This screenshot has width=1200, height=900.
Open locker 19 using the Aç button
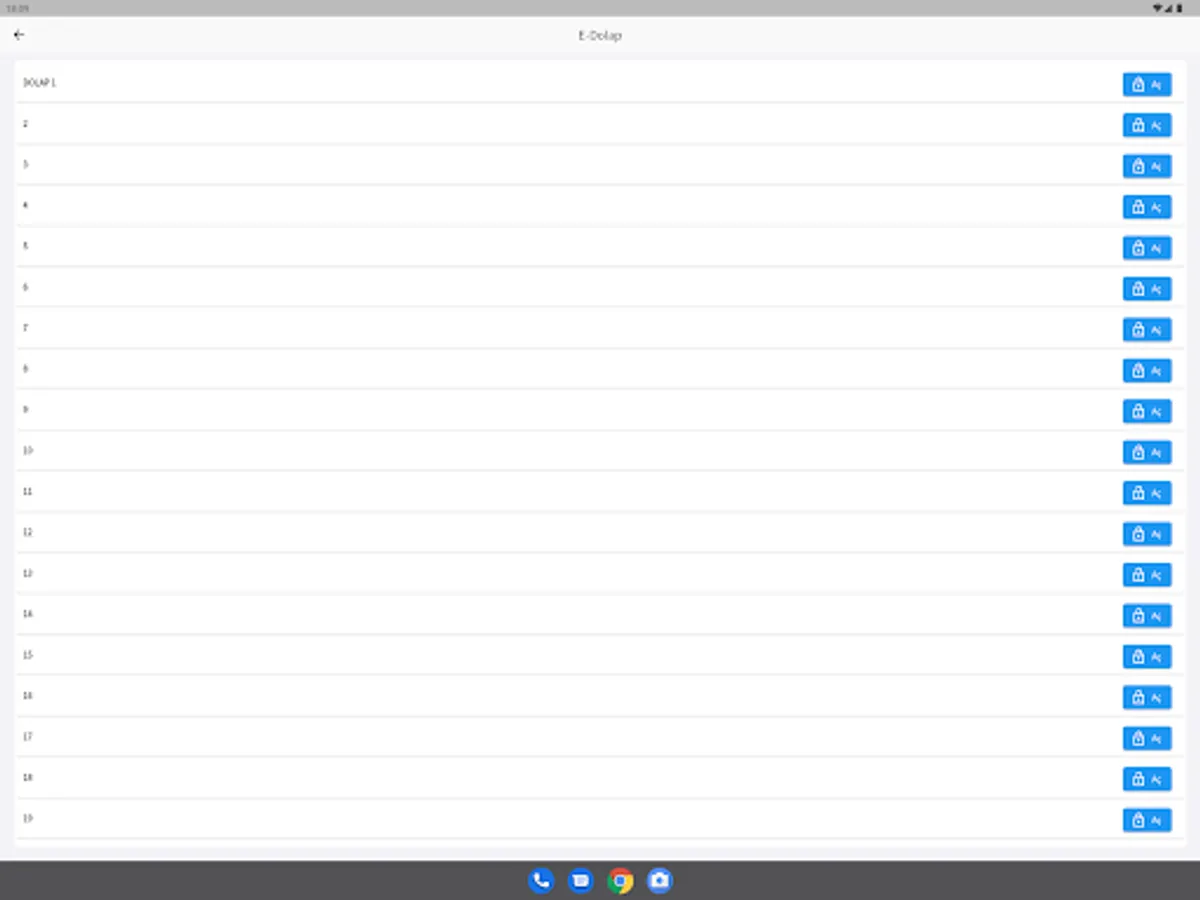(1147, 820)
